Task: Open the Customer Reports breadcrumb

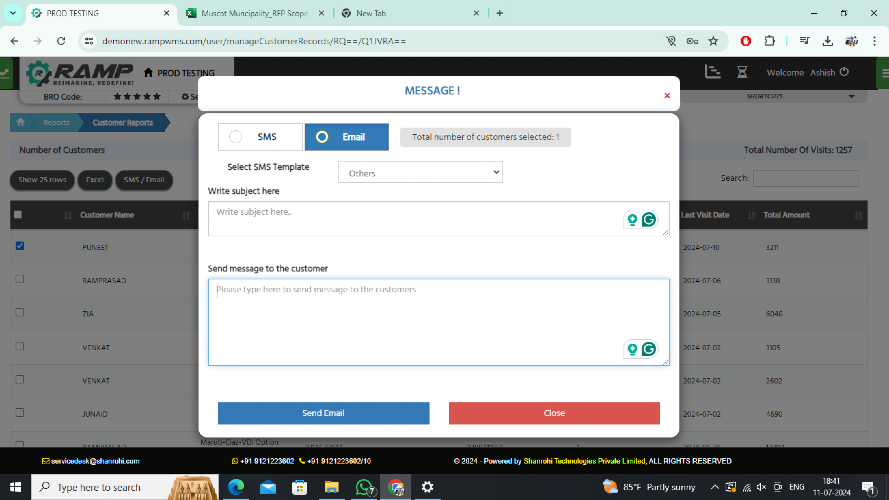Action: (x=122, y=122)
